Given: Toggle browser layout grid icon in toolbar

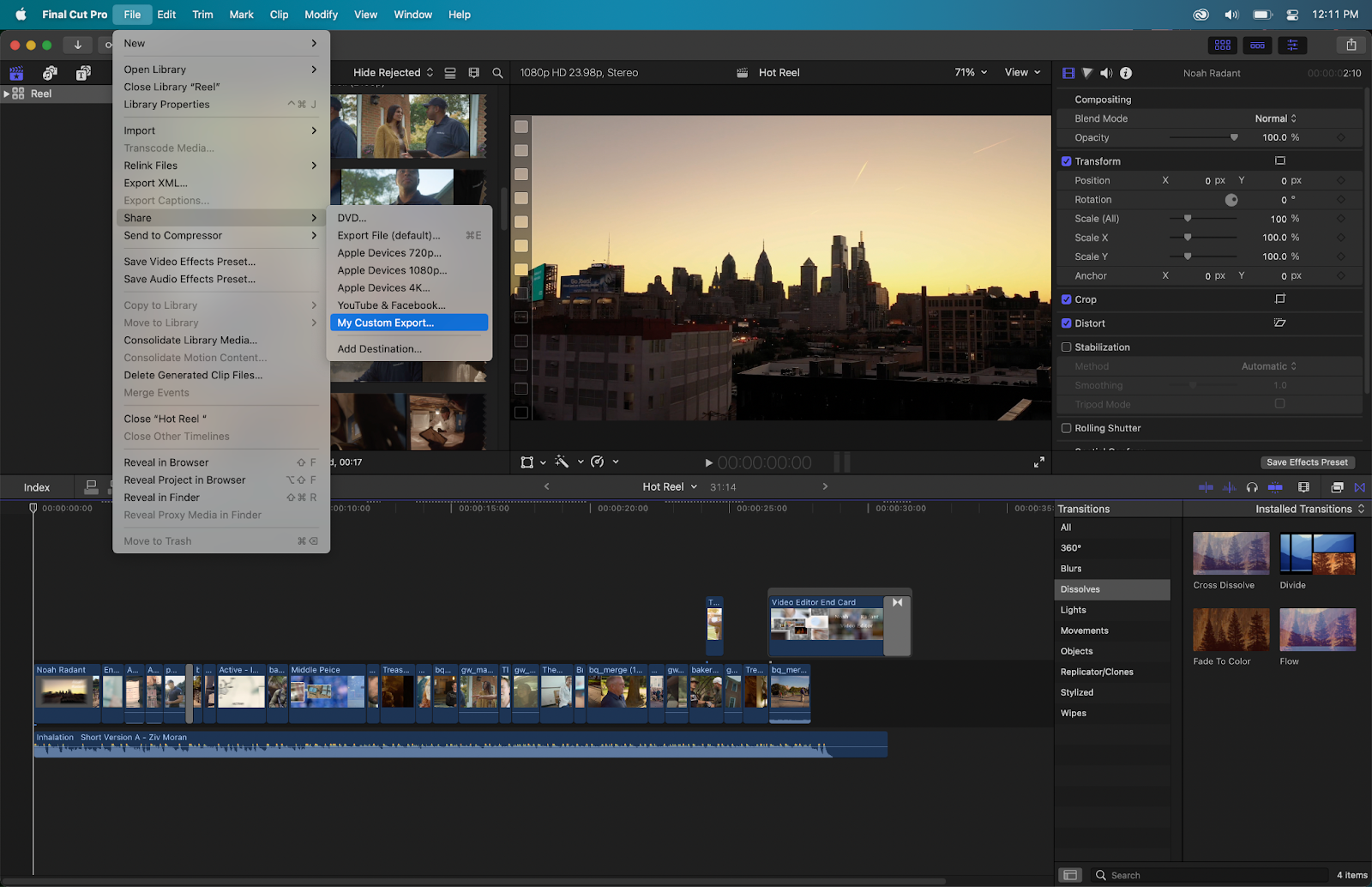Looking at the screenshot, I should click(1223, 45).
